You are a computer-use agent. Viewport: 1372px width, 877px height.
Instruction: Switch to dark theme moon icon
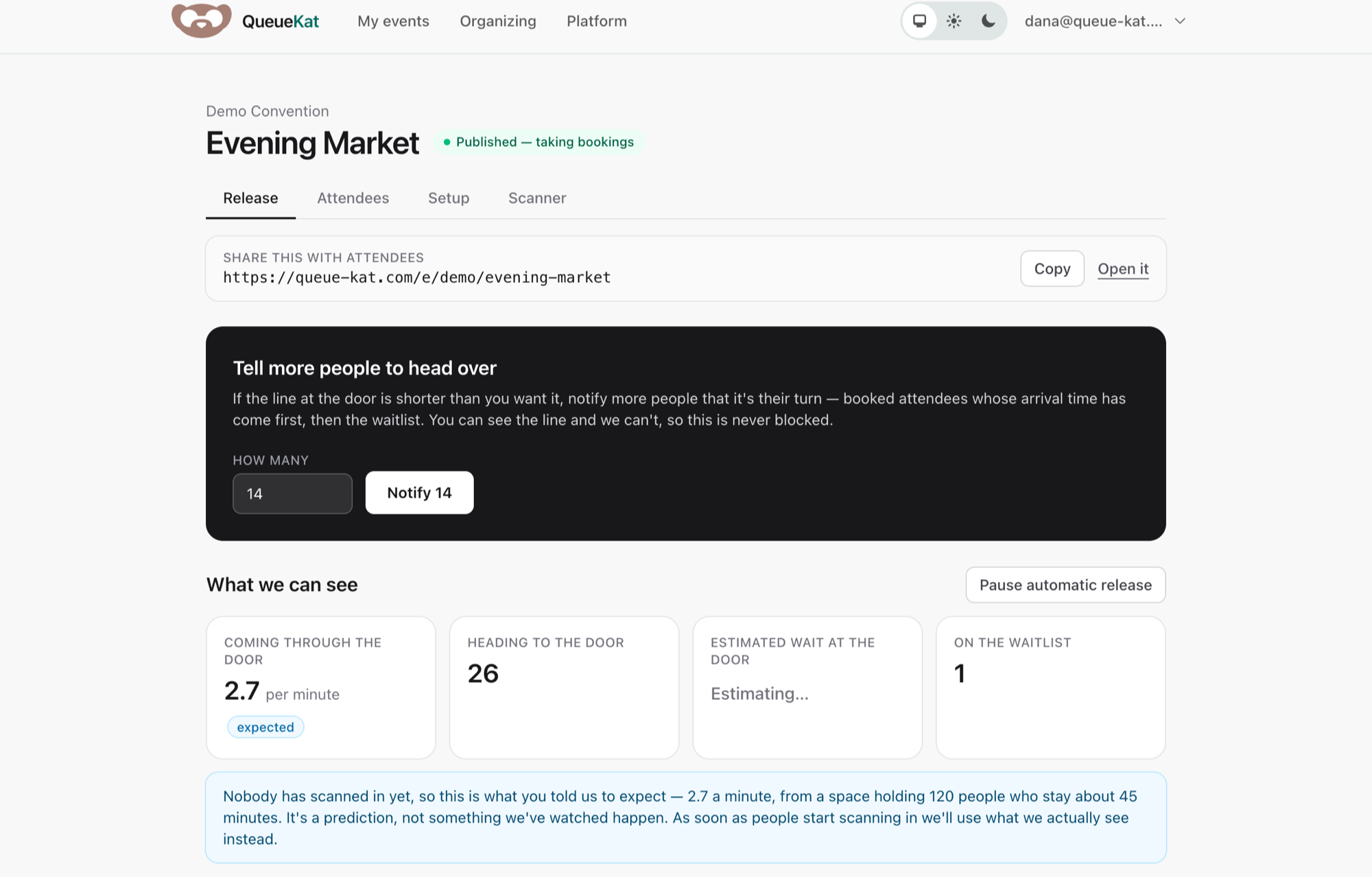[x=988, y=21]
